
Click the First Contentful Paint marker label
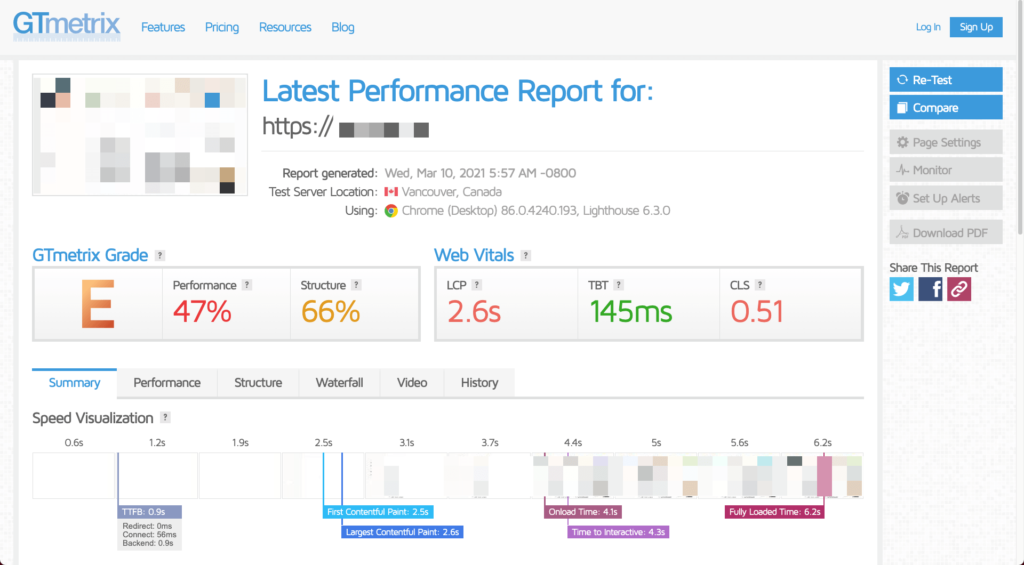378,512
